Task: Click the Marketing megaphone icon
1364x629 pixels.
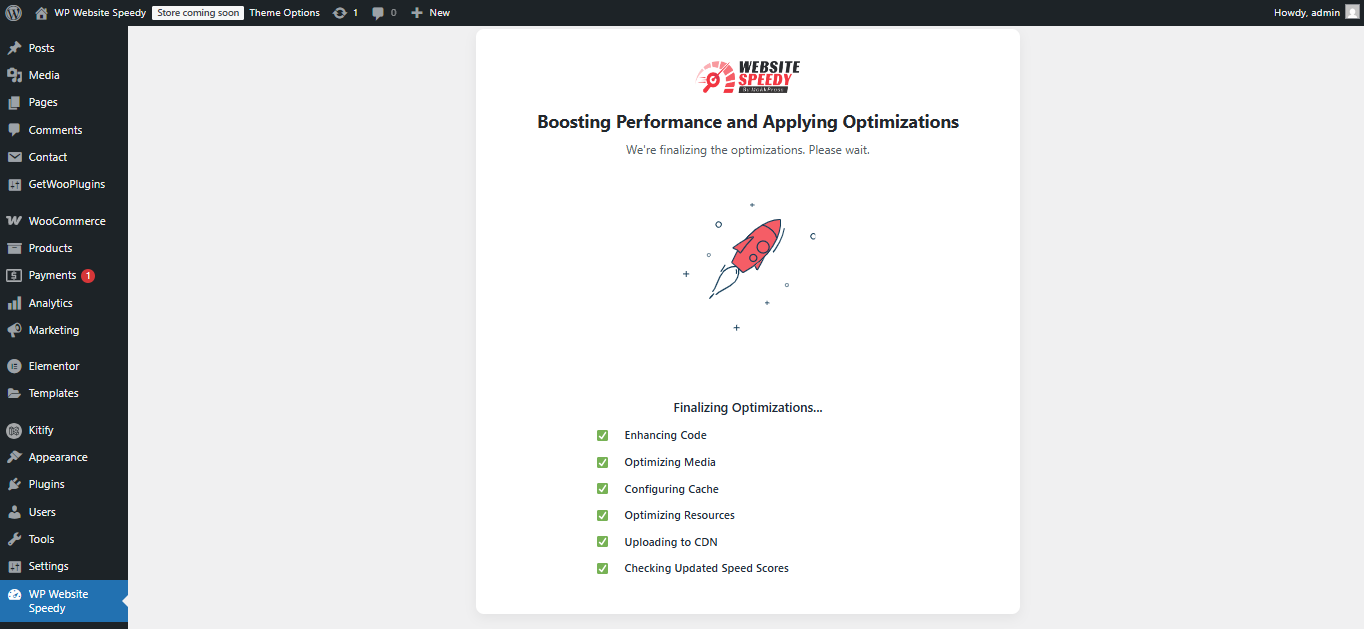Action: tap(14, 330)
